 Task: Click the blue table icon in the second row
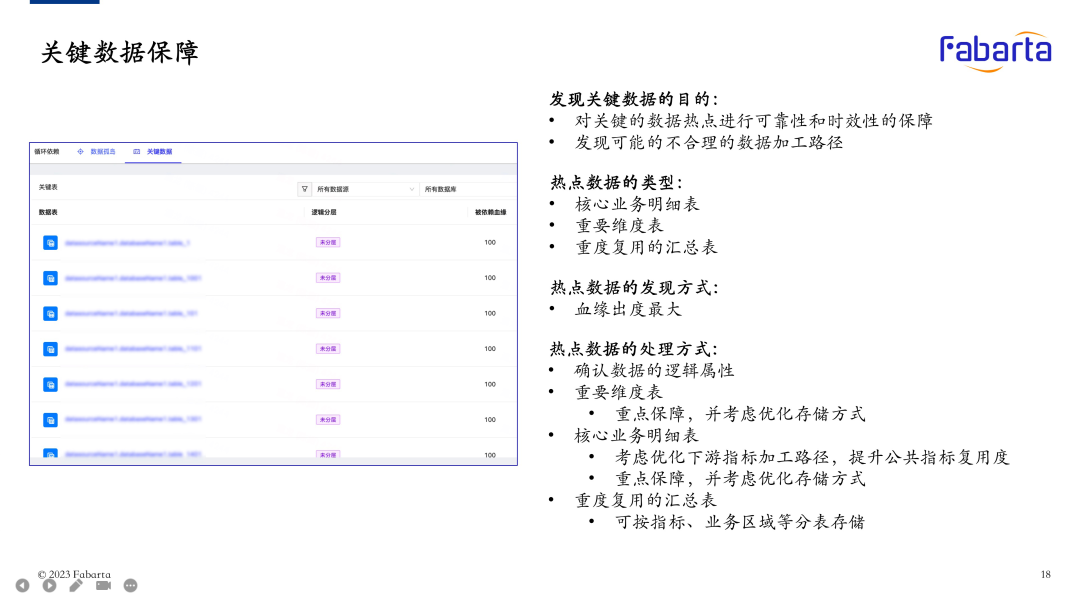click(x=50, y=278)
